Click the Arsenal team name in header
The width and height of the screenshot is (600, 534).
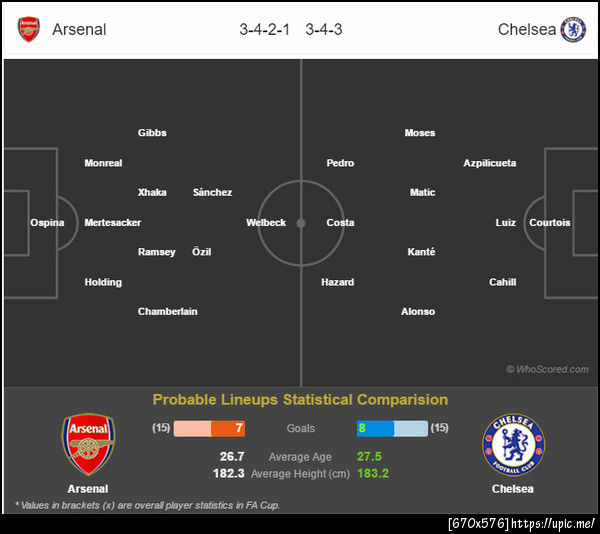click(78, 29)
